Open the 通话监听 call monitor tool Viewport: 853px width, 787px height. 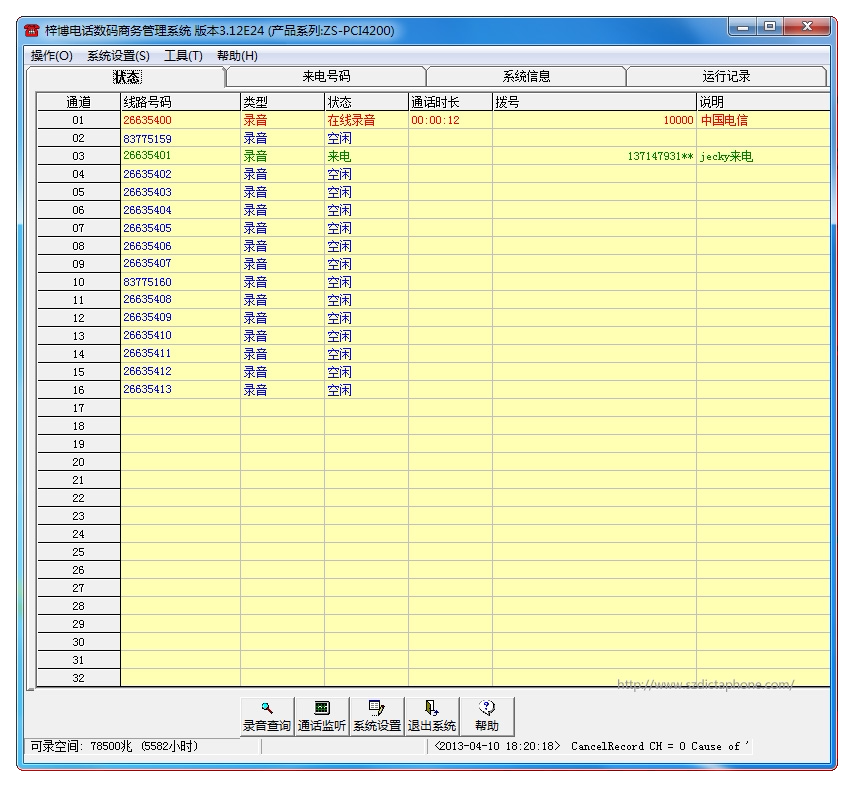tap(322, 717)
